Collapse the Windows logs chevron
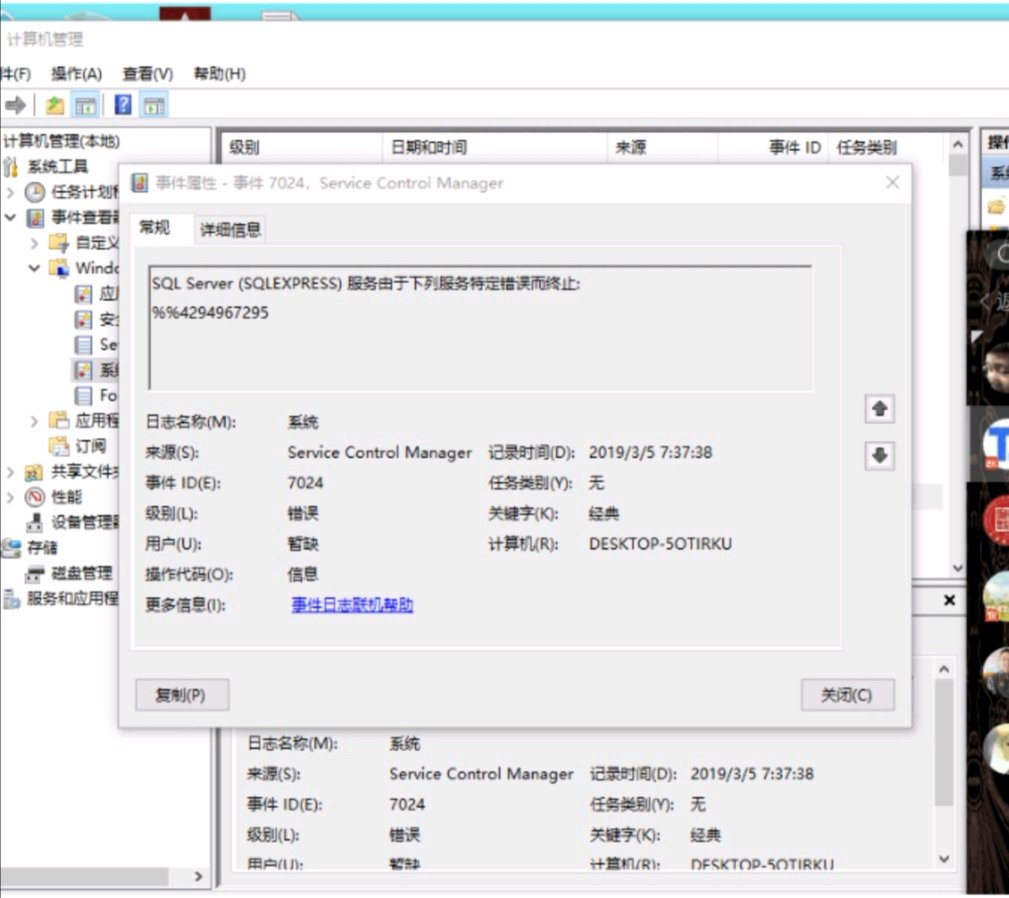This screenshot has height=898, width=1009. (x=34, y=268)
